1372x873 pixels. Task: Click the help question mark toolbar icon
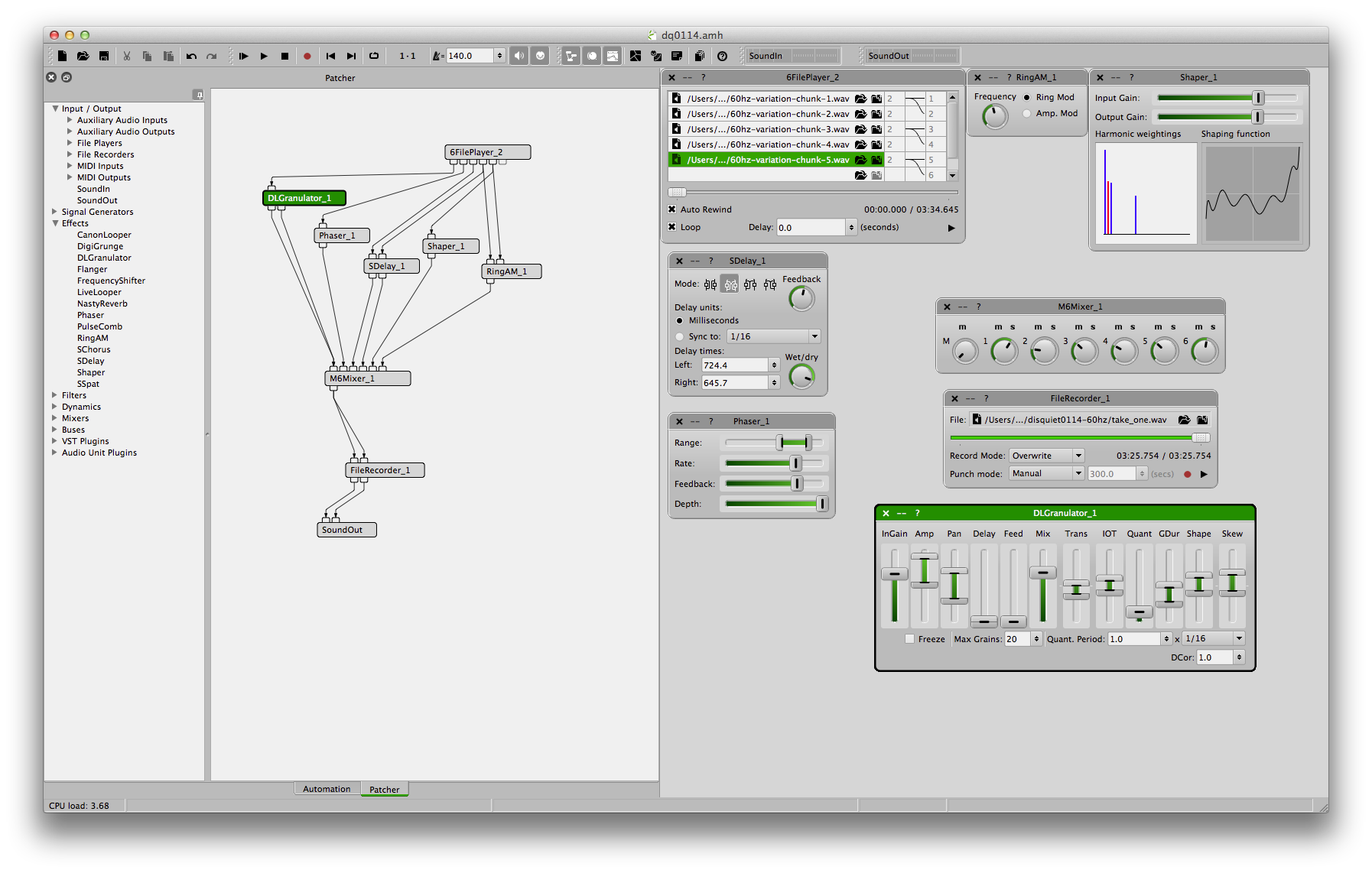(722, 56)
